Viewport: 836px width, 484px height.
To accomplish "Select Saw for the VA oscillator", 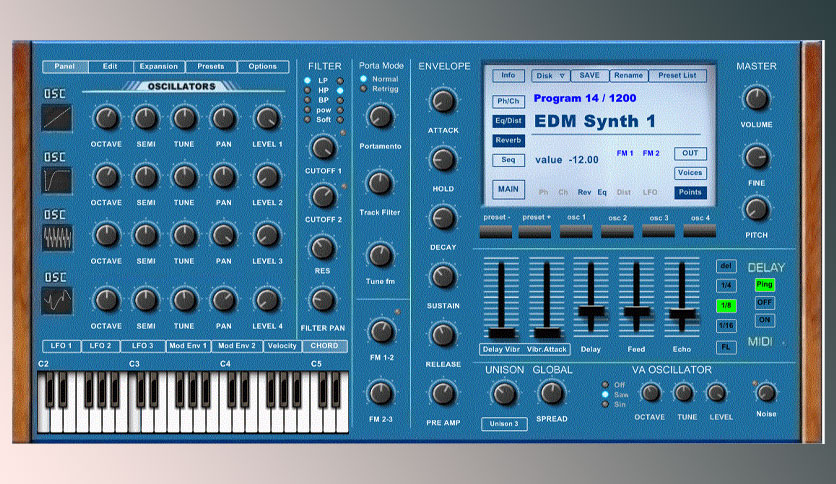I will coord(605,394).
